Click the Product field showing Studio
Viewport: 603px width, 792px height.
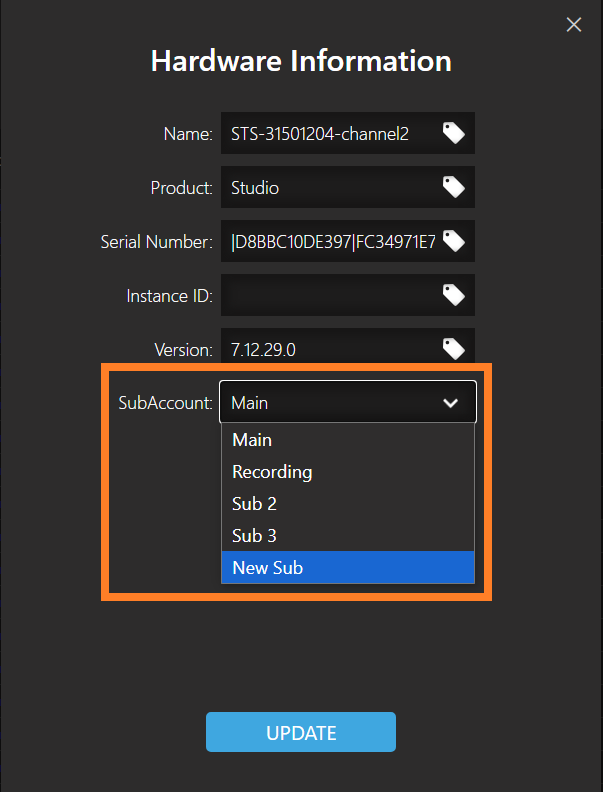(x=347, y=187)
